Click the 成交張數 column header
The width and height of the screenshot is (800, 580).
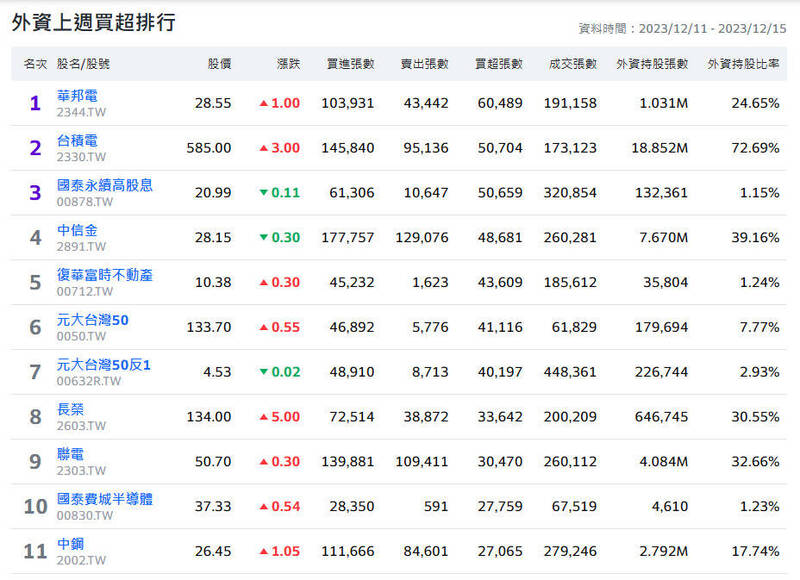coord(572,64)
